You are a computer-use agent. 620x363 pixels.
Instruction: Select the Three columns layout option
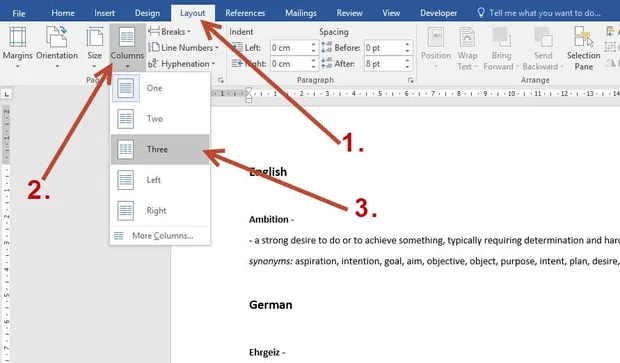click(x=160, y=149)
